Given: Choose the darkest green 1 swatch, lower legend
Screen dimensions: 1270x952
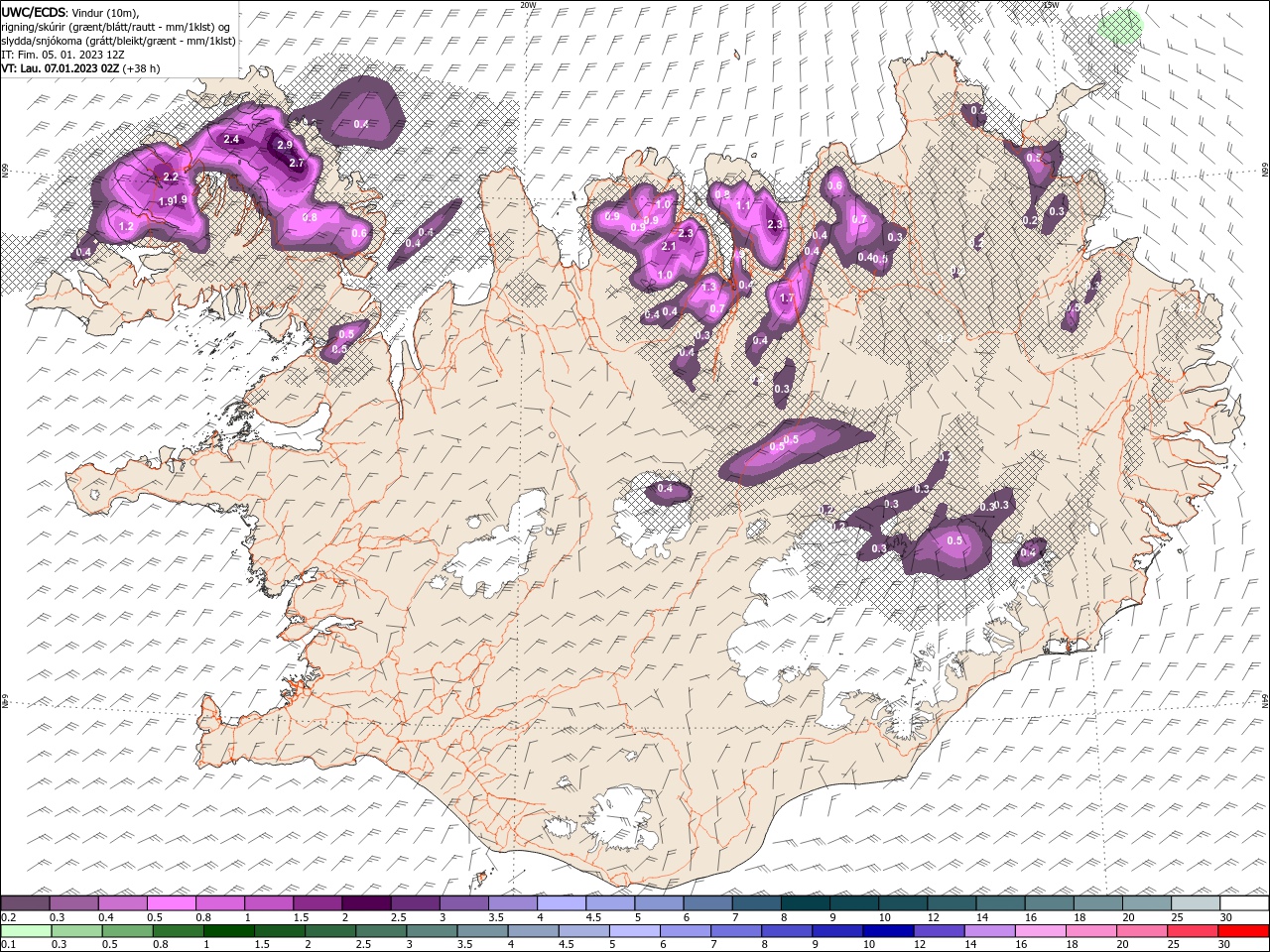Looking at the screenshot, I should click(x=229, y=931).
